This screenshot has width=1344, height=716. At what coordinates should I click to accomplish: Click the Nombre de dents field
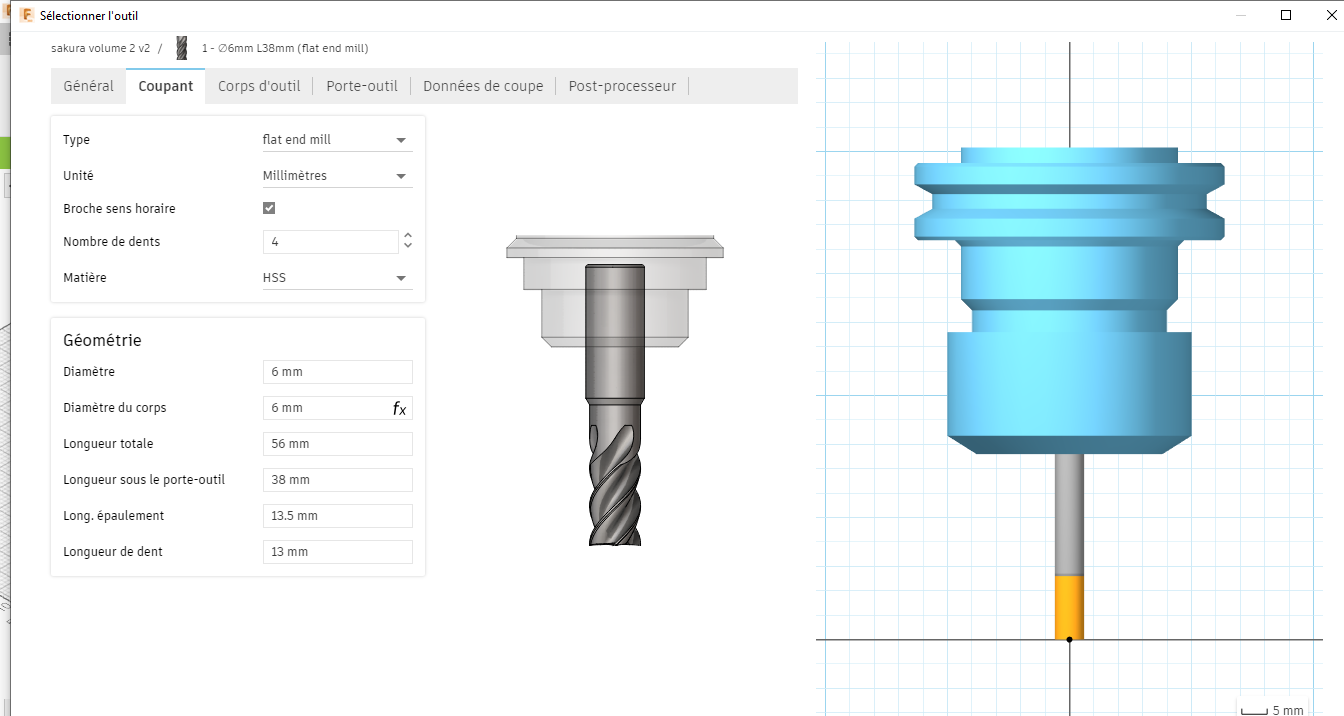tap(331, 242)
